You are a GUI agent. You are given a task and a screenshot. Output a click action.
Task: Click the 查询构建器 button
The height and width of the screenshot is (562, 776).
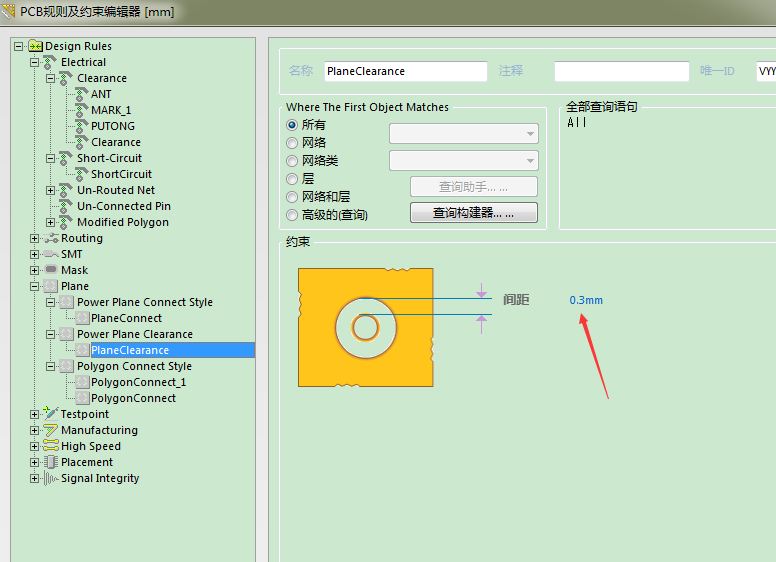click(473, 213)
